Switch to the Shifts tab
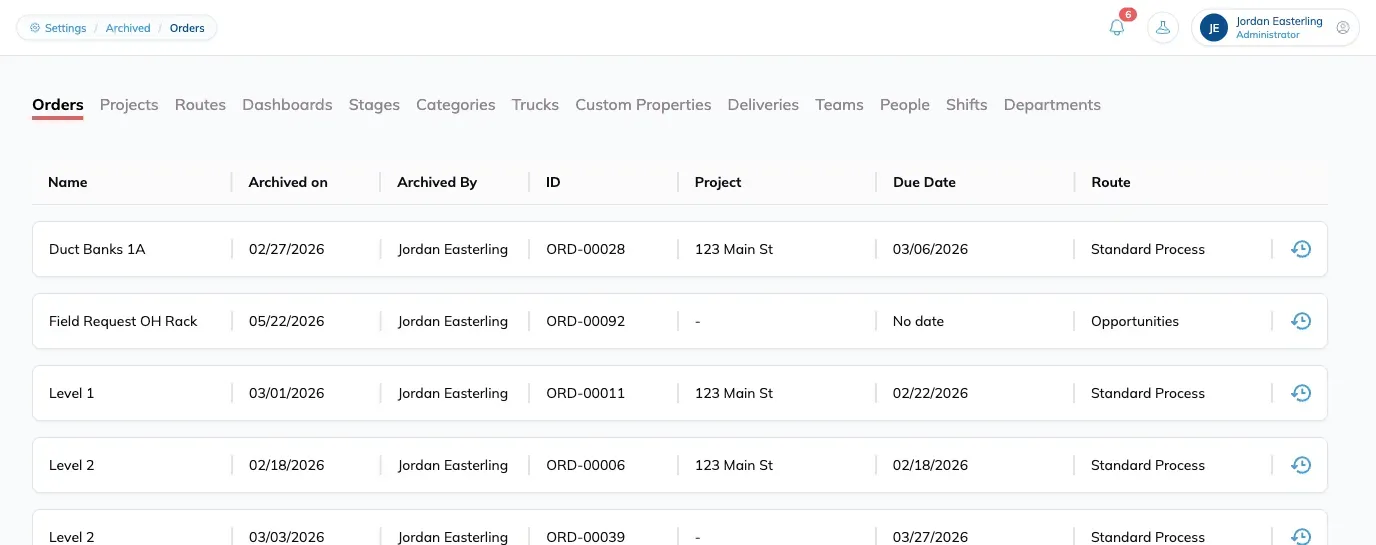Viewport: 1376px width, 545px height. (967, 105)
